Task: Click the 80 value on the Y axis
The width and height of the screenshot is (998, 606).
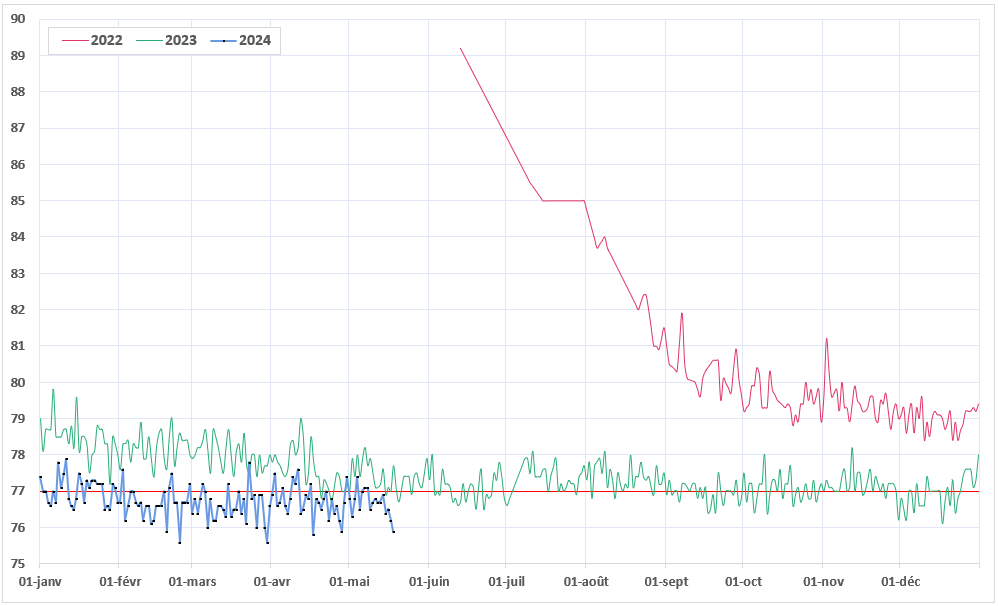Action: (x=18, y=382)
